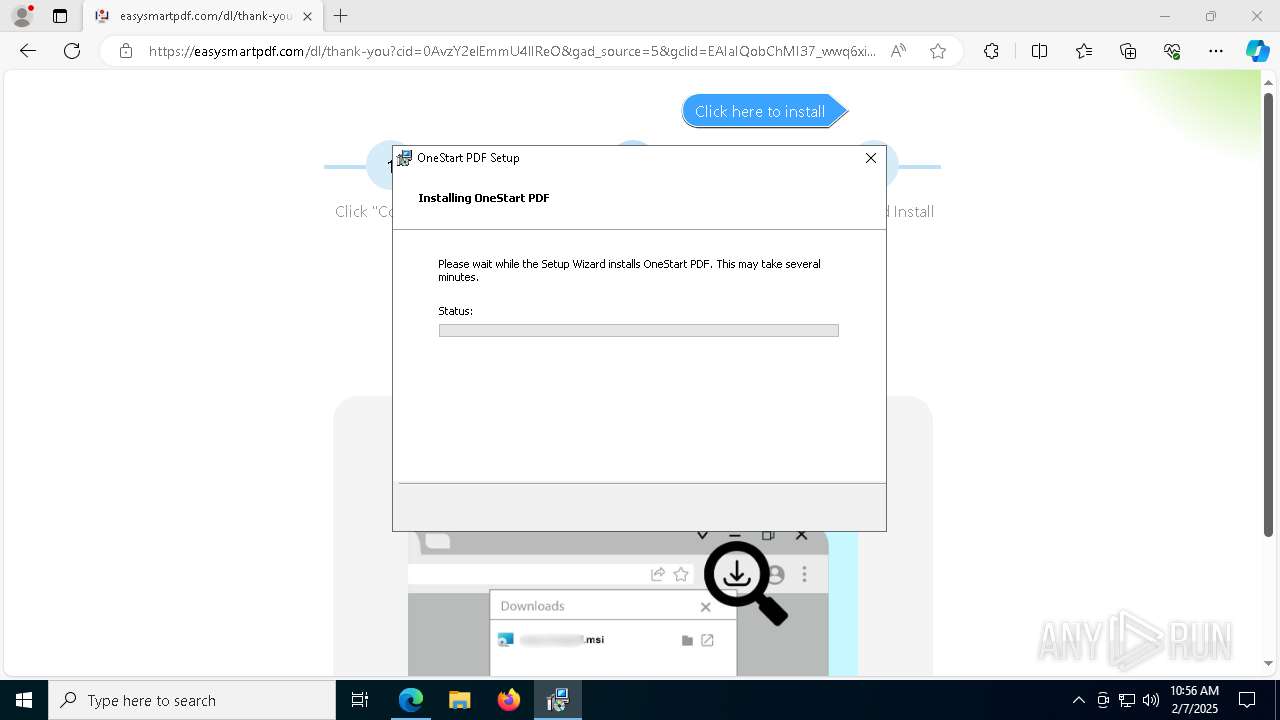Click the 'Click here to install' button
Viewport: 1280px width, 720px height.
tap(764, 111)
